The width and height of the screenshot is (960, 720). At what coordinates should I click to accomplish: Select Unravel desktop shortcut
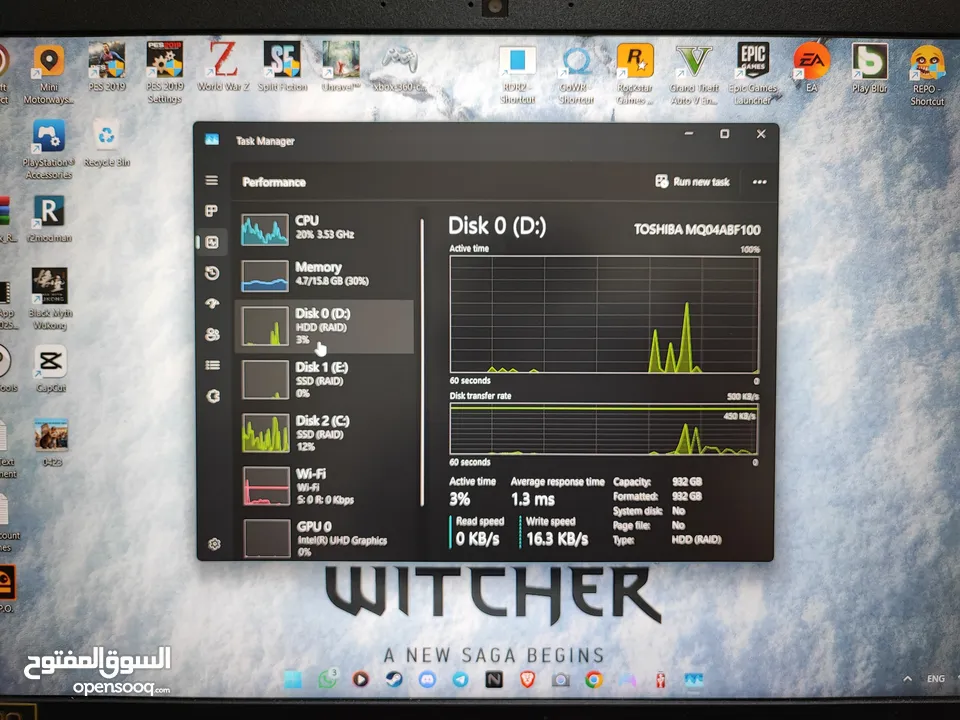pos(340,66)
